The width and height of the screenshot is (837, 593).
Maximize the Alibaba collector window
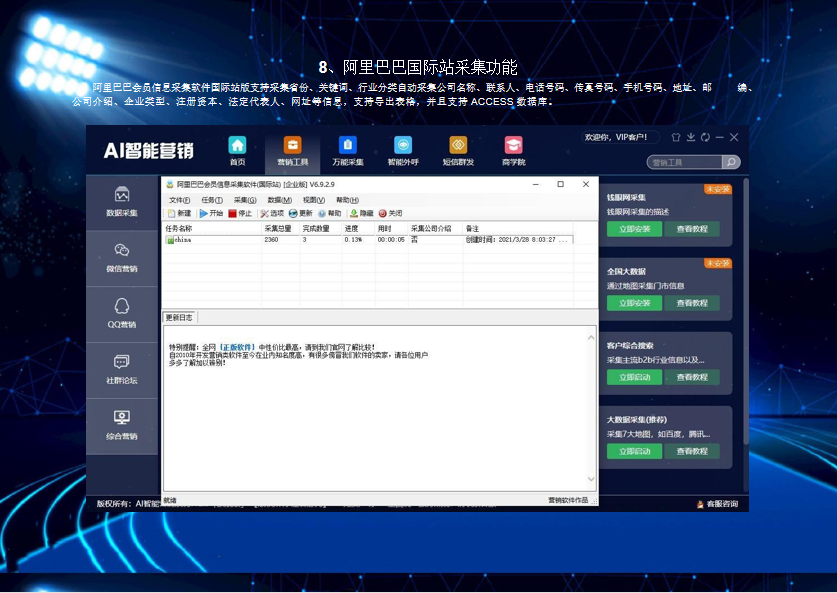tap(560, 184)
